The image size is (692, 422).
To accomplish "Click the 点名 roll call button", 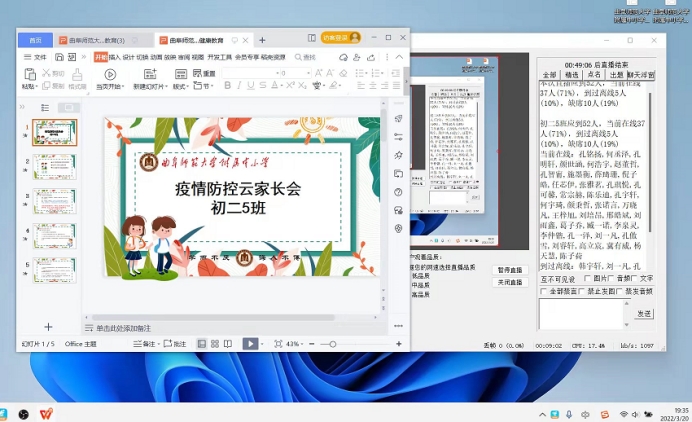I will [x=594, y=75].
